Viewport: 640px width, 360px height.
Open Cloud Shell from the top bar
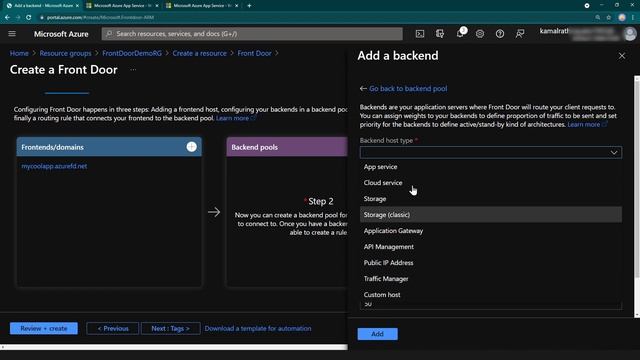pyautogui.click(x=420, y=34)
